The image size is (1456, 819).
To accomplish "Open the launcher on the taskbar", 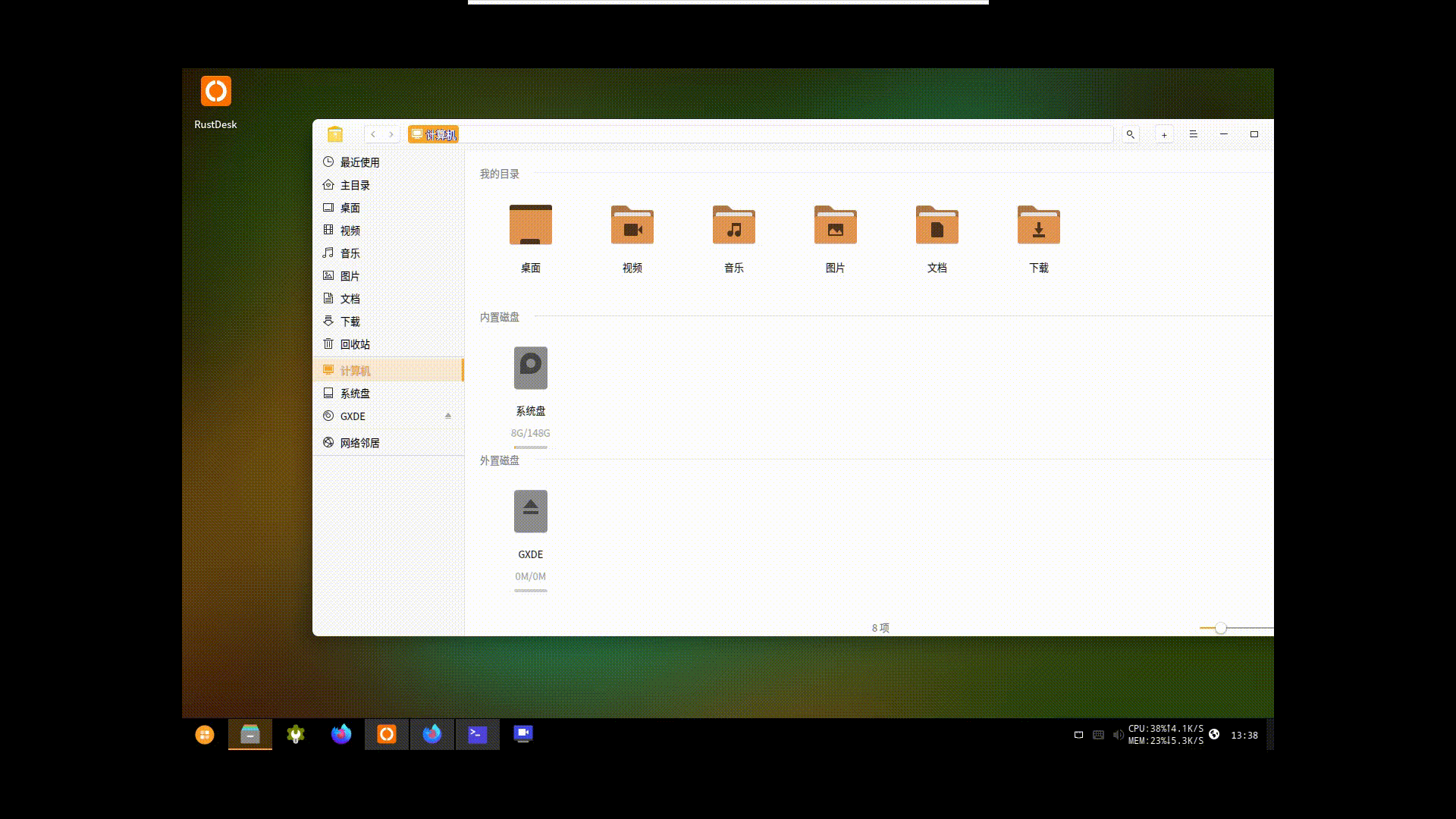I will tap(205, 735).
